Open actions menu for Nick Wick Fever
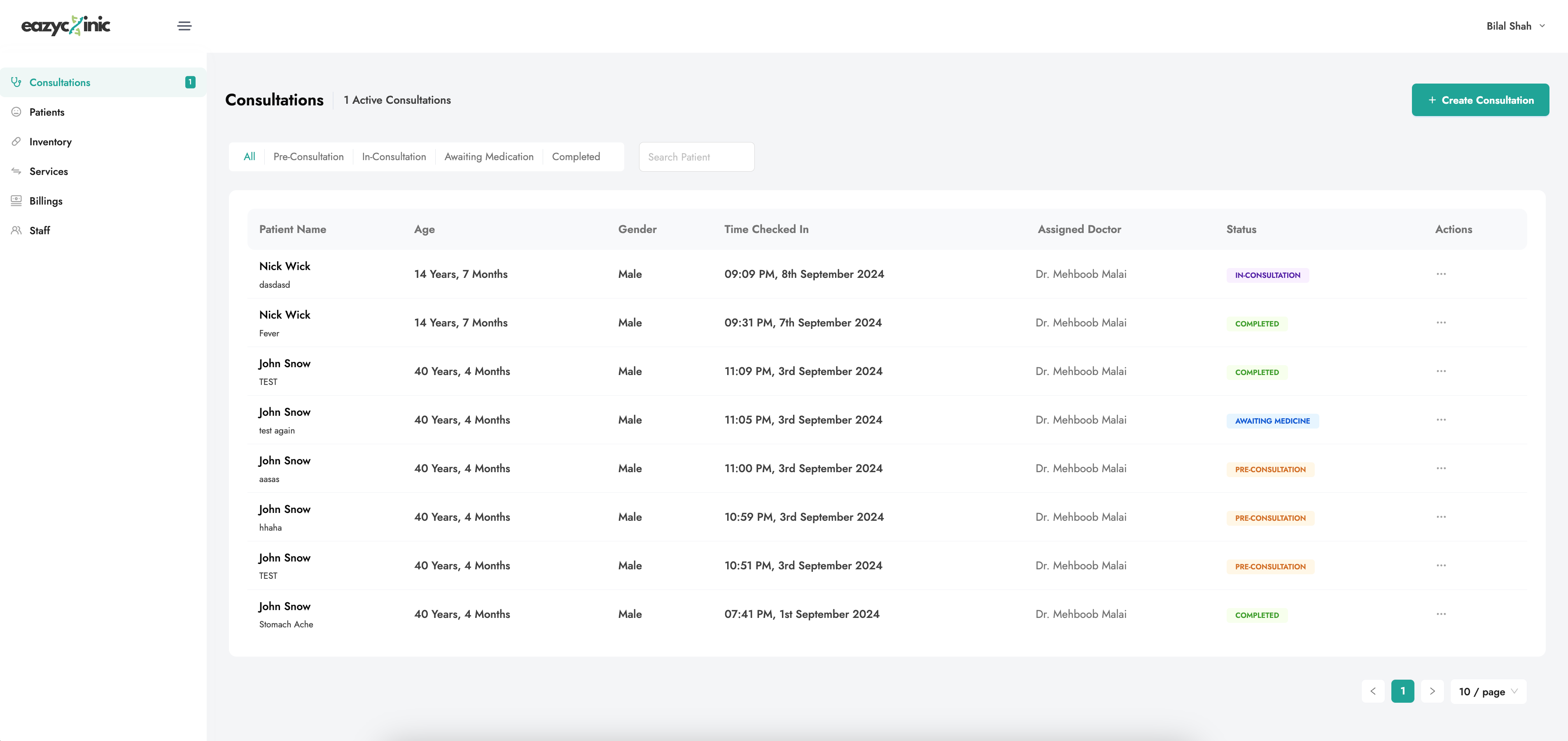1568x741 pixels. [1441, 322]
